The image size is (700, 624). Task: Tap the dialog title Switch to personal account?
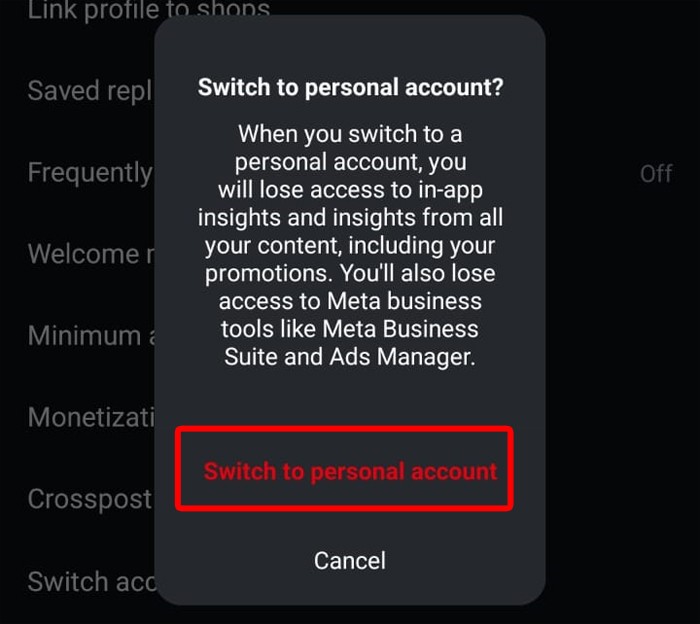(350, 88)
